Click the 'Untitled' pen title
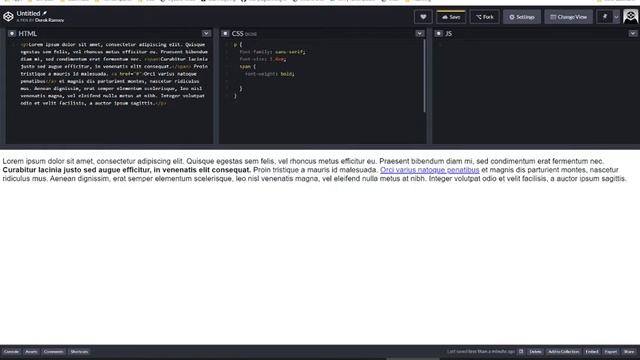The width and height of the screenshot is (640, 360). (28, 13)
